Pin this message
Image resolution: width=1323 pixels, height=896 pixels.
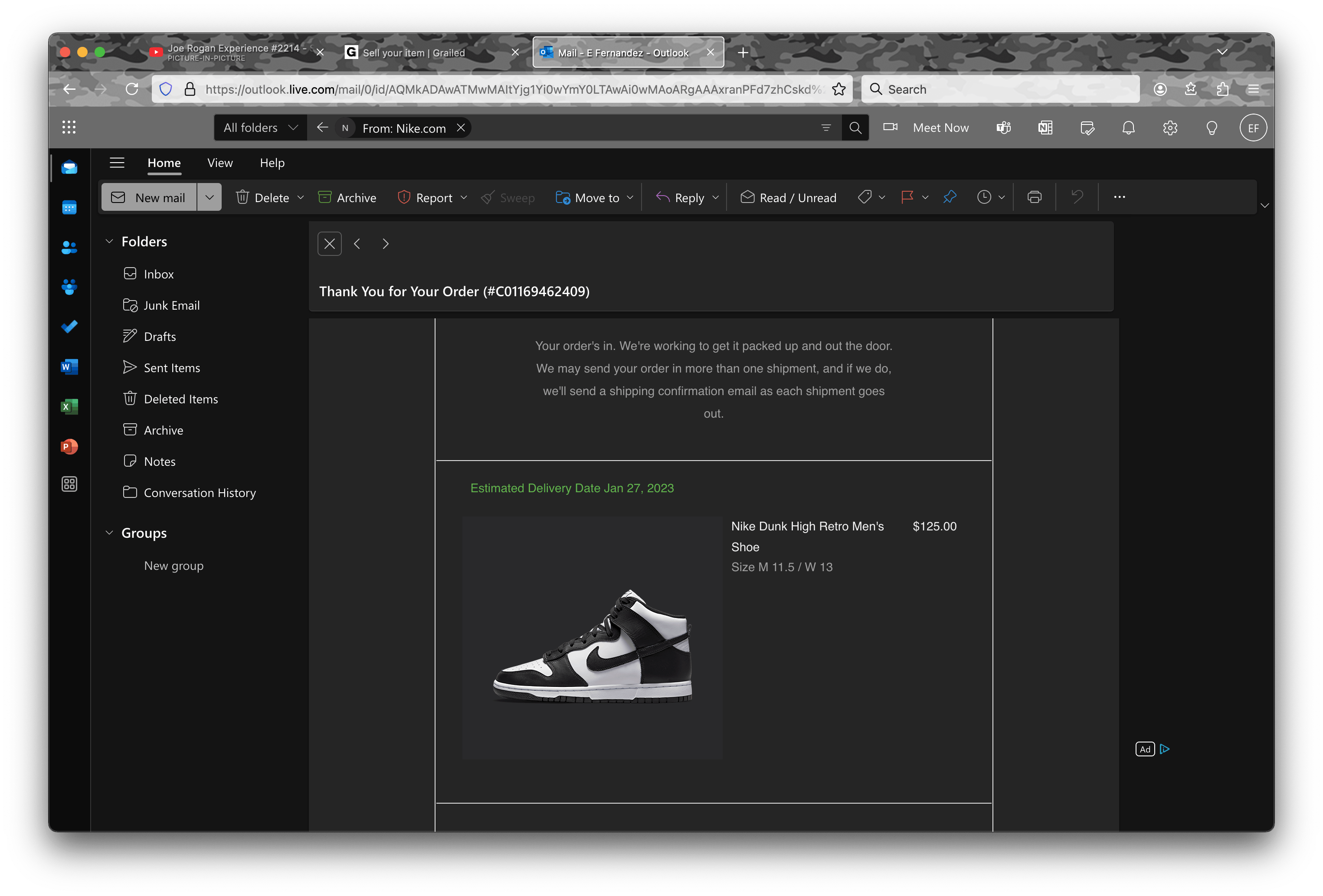950,197
